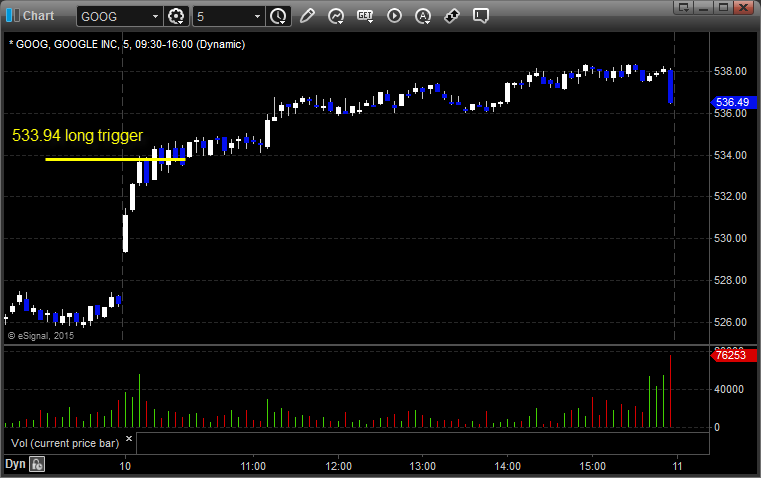
Task: Close the Vol study tab
Action: click(x=128, y=438)
